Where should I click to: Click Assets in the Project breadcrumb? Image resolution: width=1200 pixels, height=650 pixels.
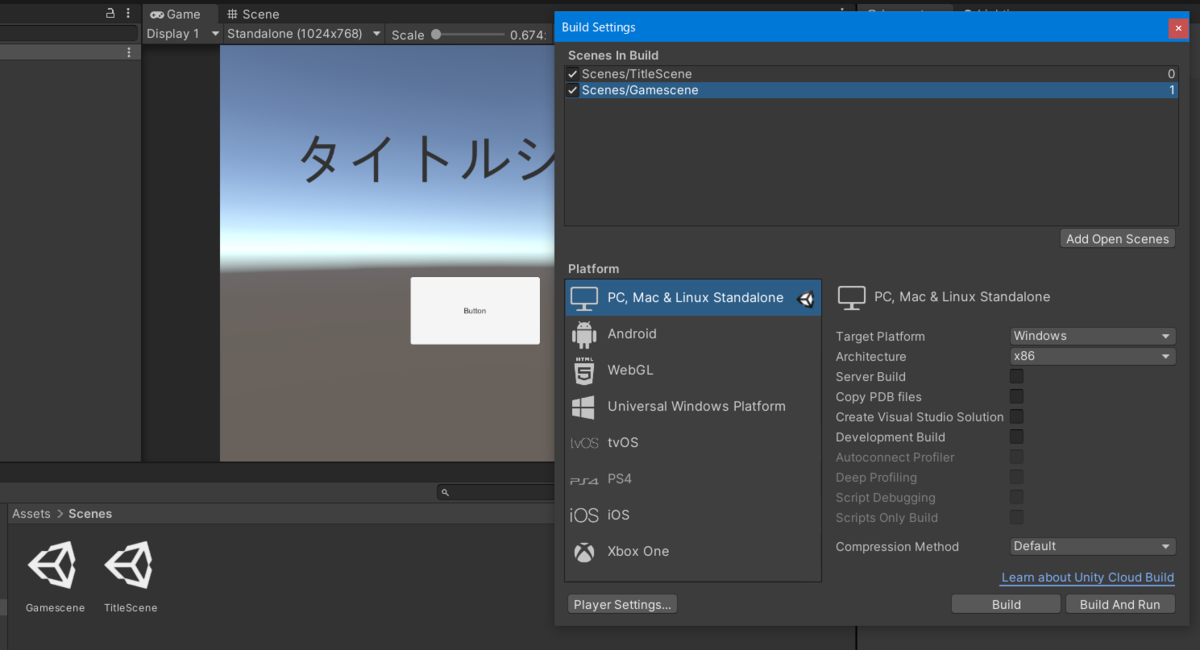(31, 513)
